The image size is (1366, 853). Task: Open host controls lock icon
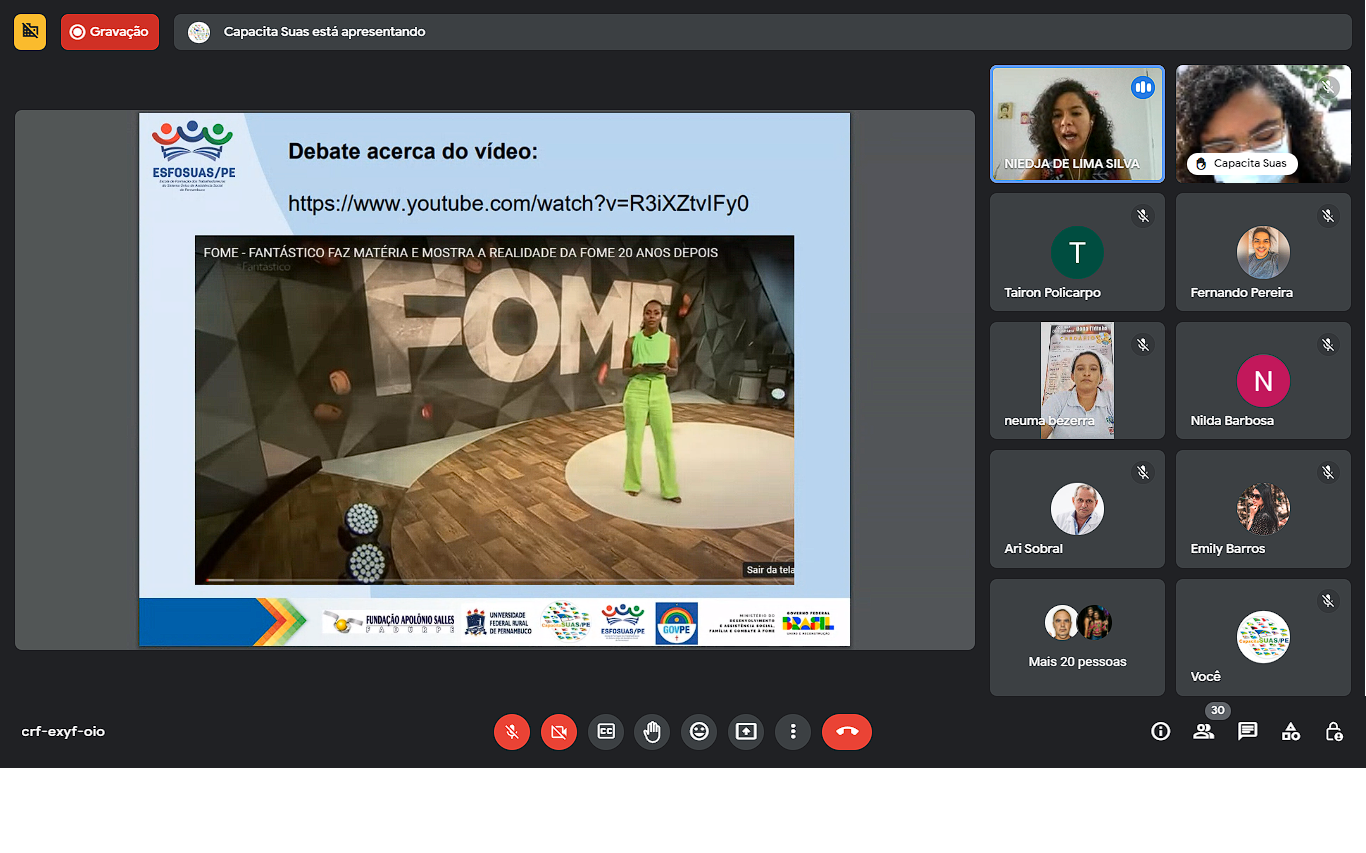pos(1334,732)
